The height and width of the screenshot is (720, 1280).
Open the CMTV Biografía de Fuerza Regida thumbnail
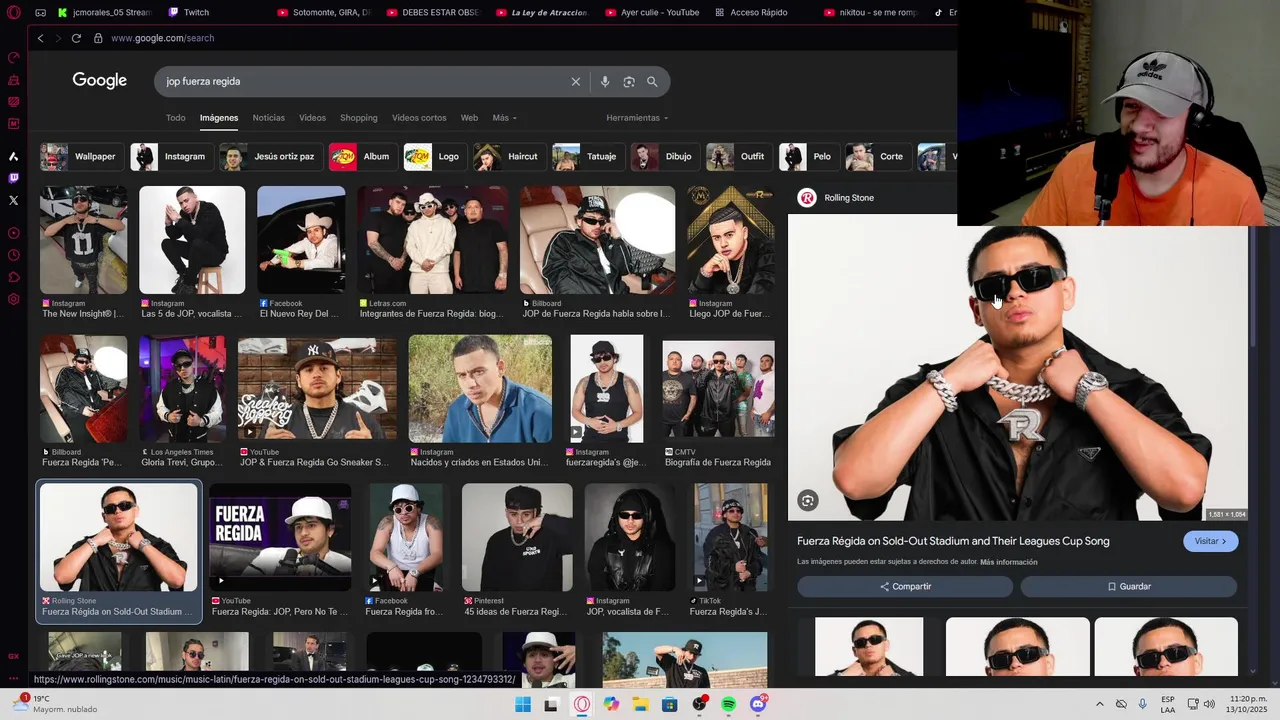coord(718,389)
